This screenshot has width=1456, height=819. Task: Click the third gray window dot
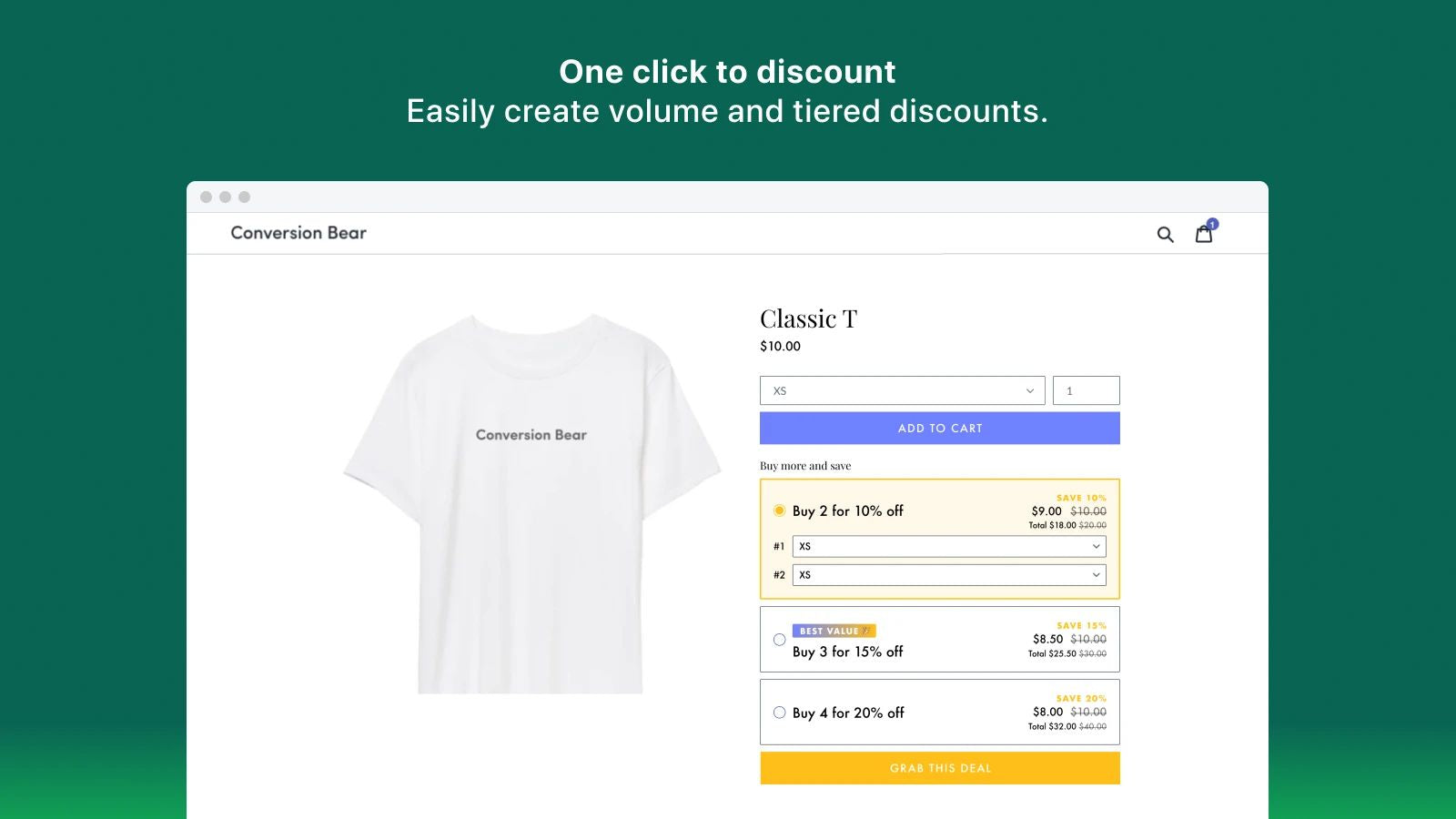pyautogui.click(x=244, y=197)
